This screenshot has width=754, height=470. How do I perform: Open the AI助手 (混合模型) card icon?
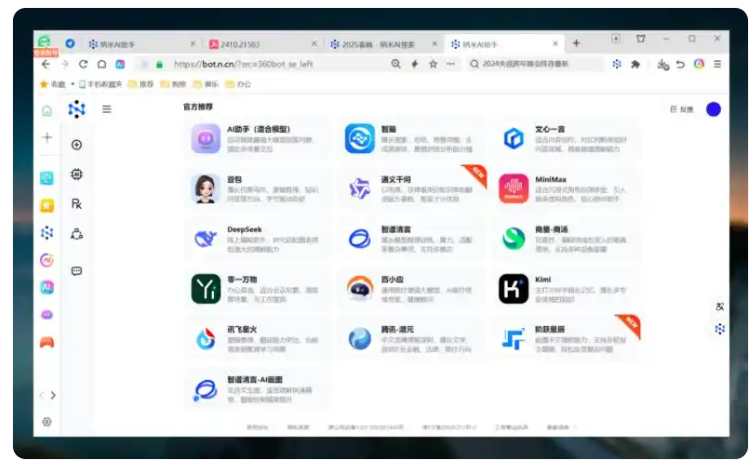pos(206,139)
